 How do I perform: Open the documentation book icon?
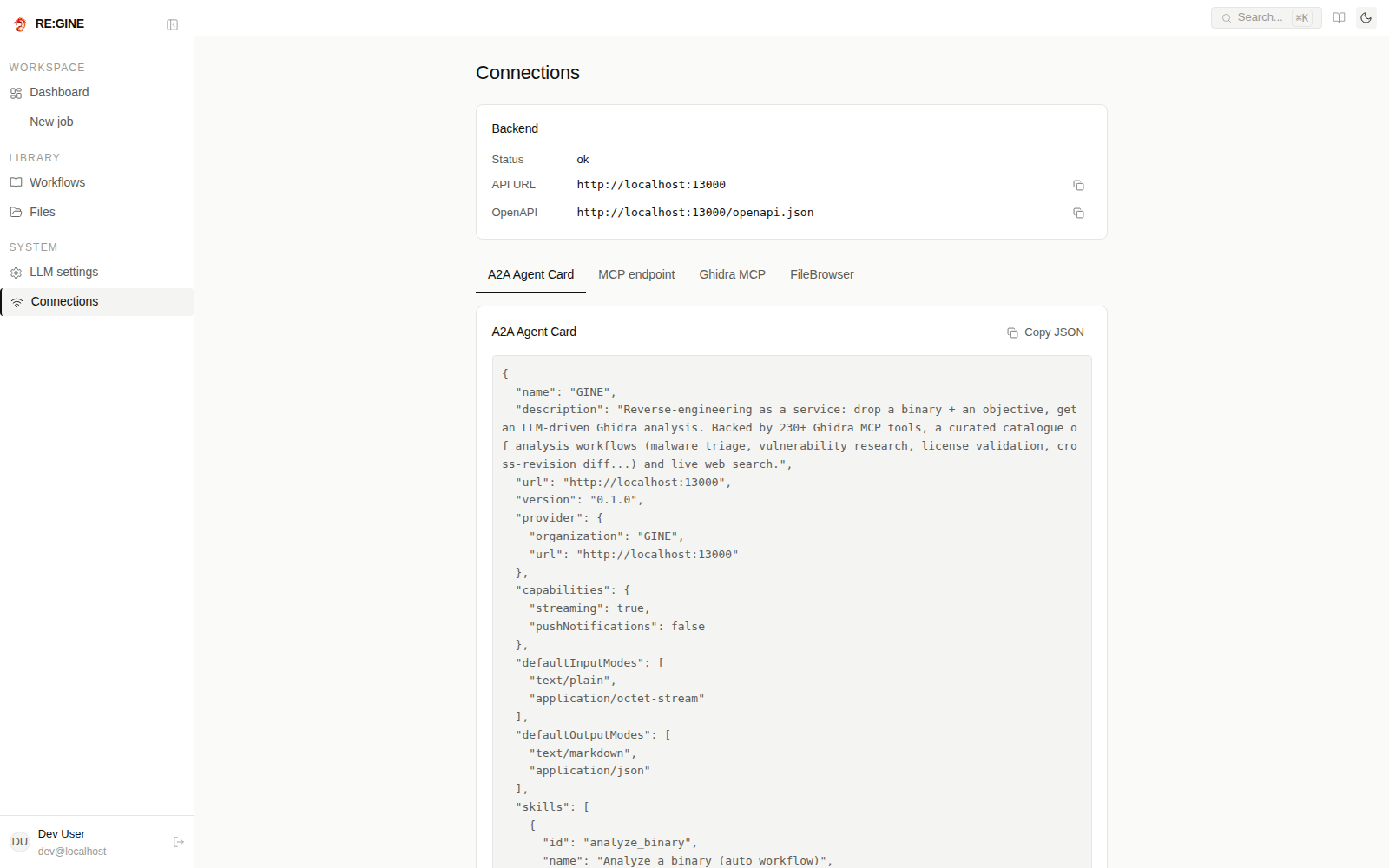(x=1340, y=17)
